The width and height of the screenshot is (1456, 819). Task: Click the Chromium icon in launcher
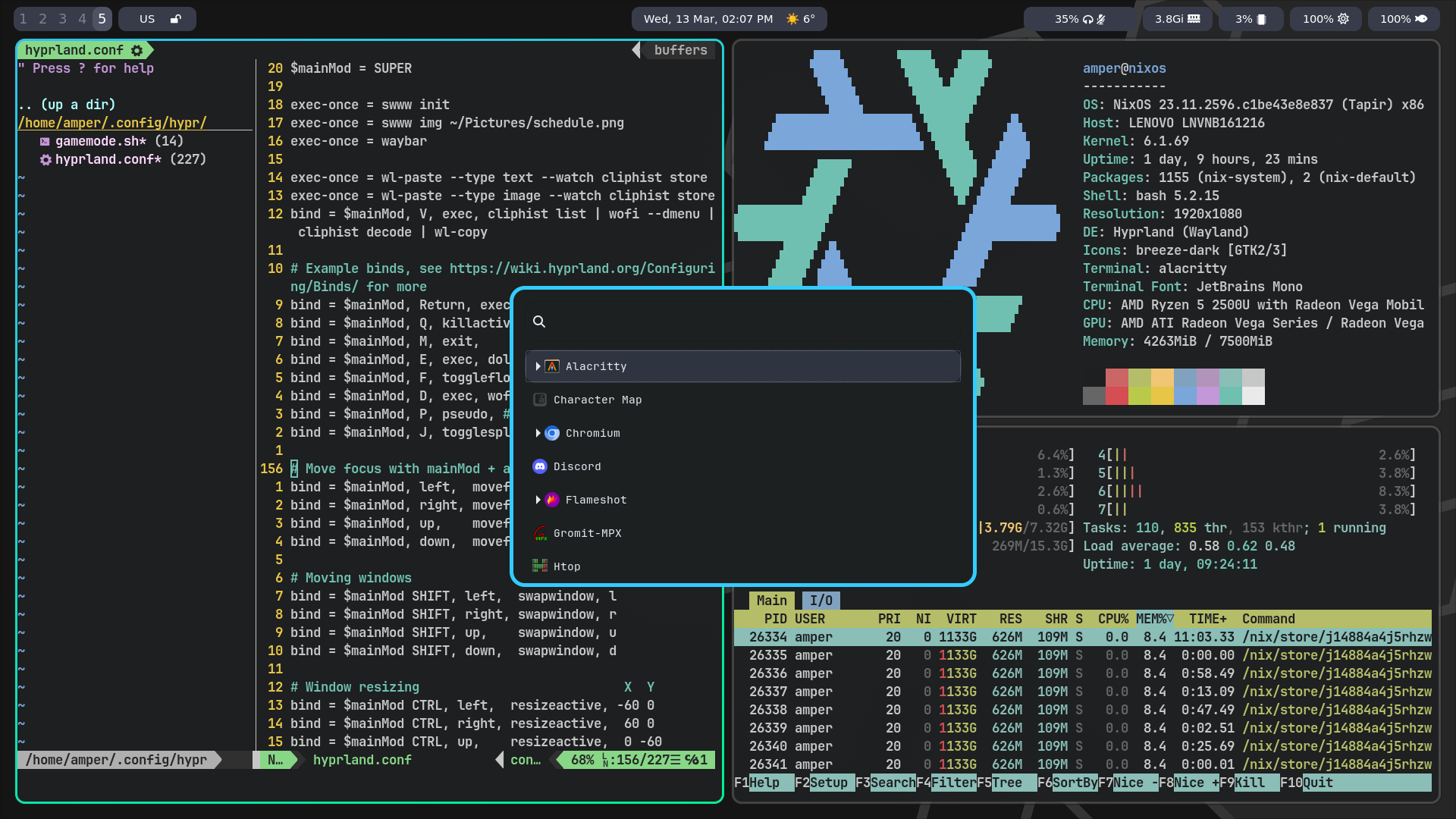tap(552, 433)
